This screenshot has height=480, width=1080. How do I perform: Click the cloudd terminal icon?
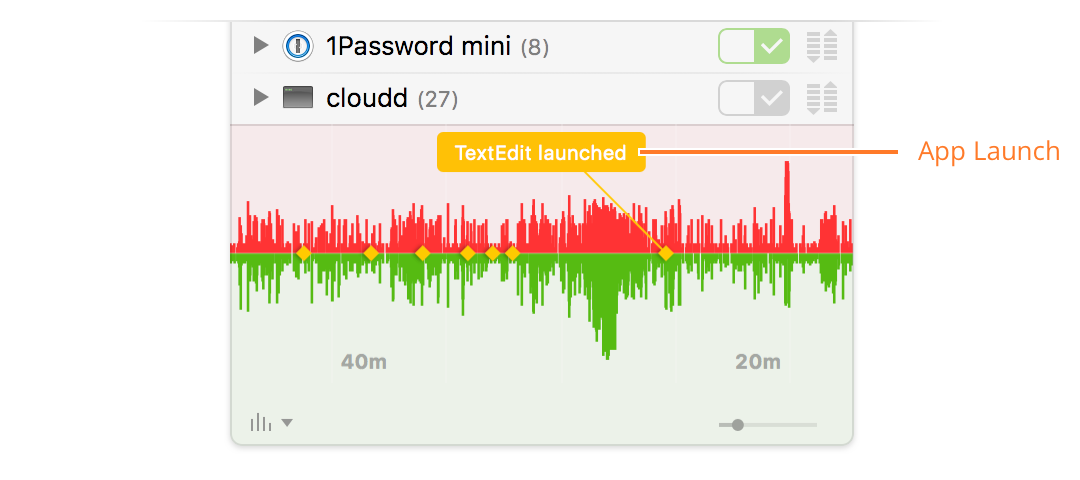point(298,98)
